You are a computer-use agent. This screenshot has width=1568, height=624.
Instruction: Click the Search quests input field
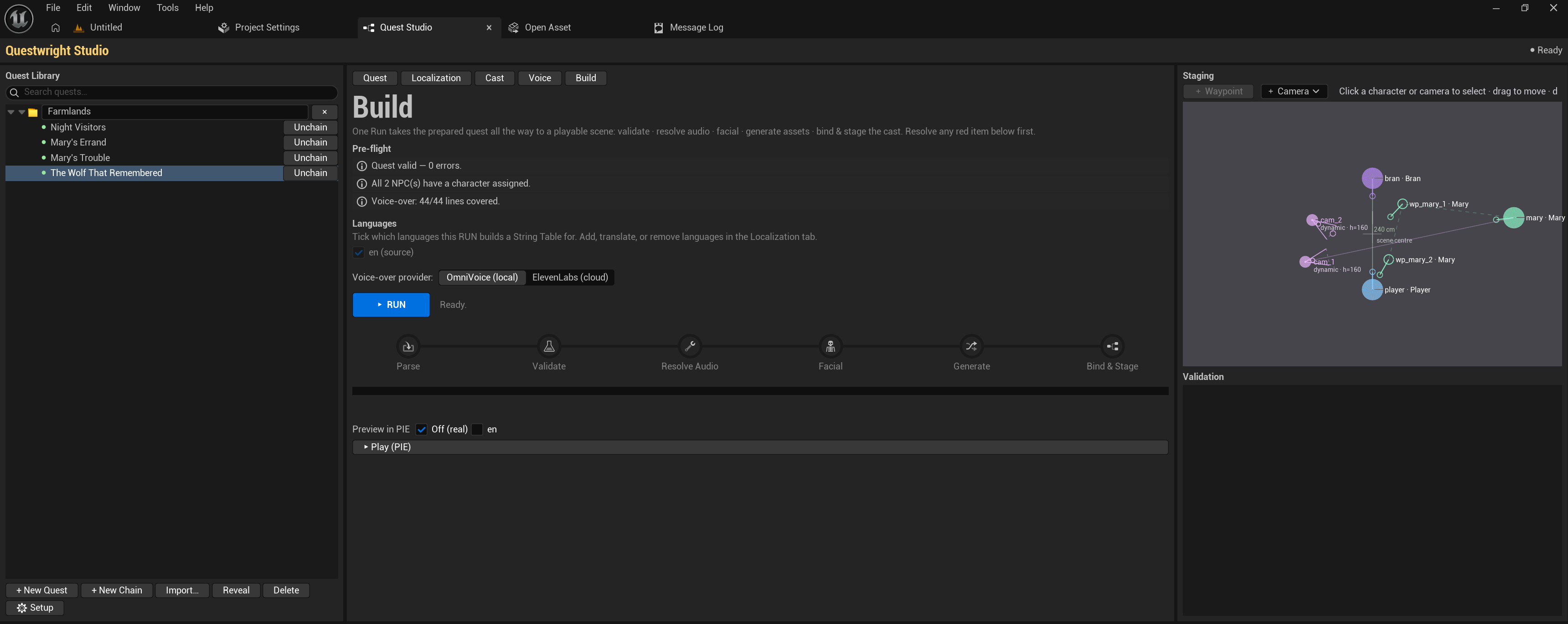click(172, 92)
